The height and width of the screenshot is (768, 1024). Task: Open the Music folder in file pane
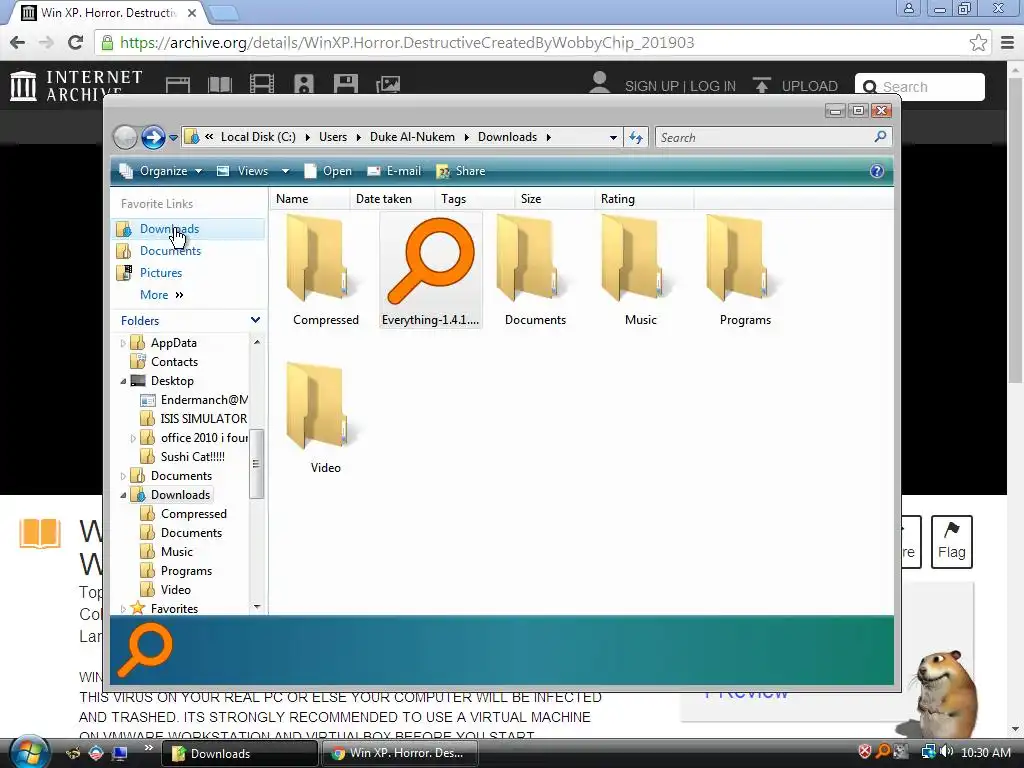(640, 271)
